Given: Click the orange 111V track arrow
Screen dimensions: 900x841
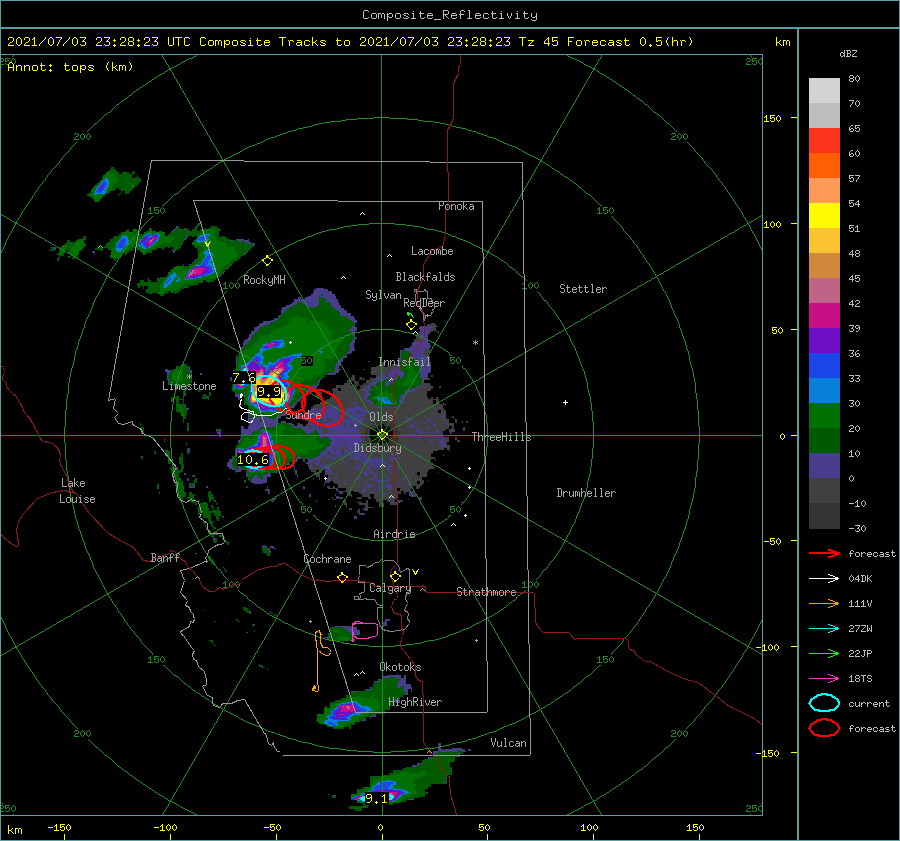Looking at the screenshot, I should 824,603.
